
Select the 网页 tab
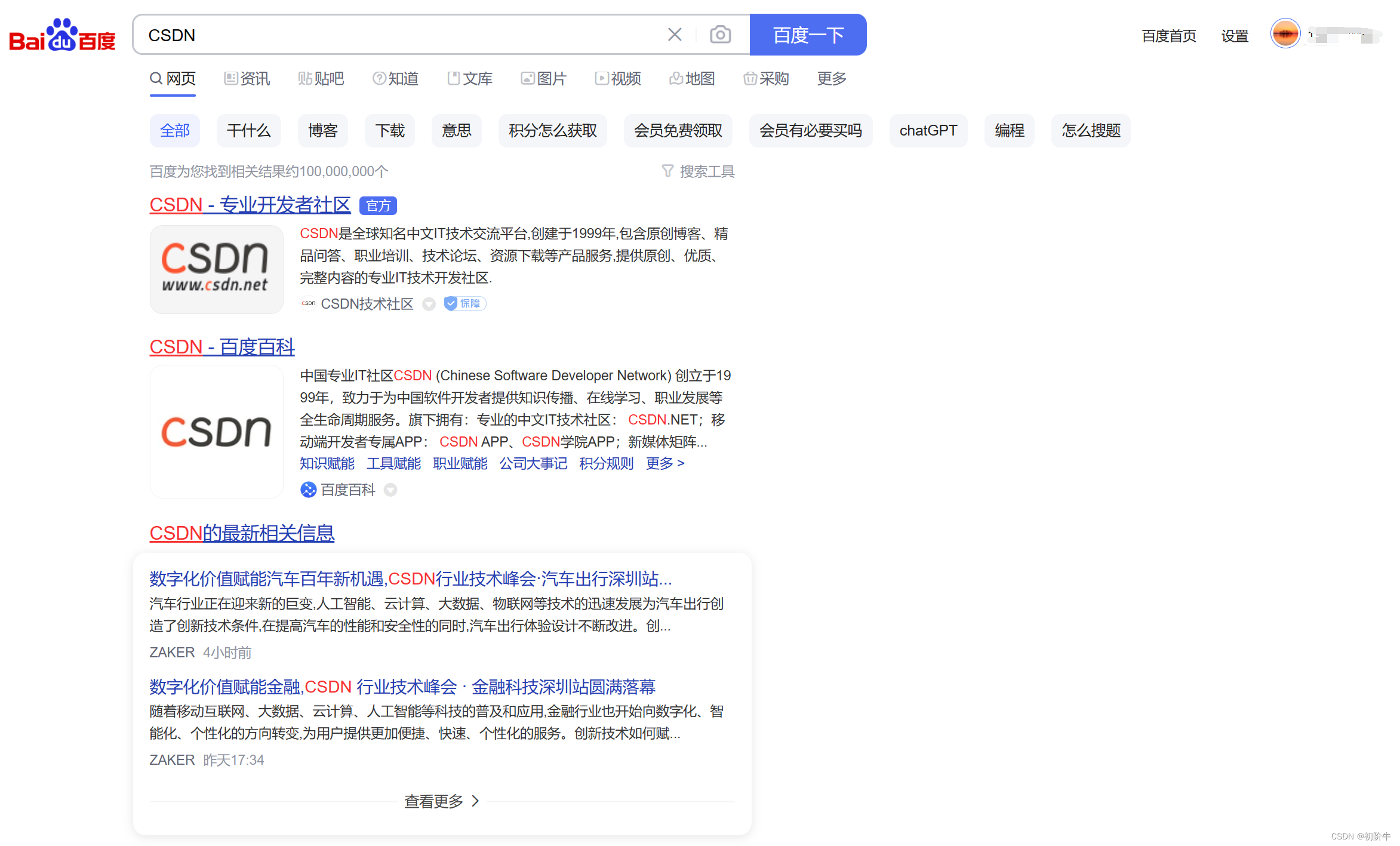(173, 79)
